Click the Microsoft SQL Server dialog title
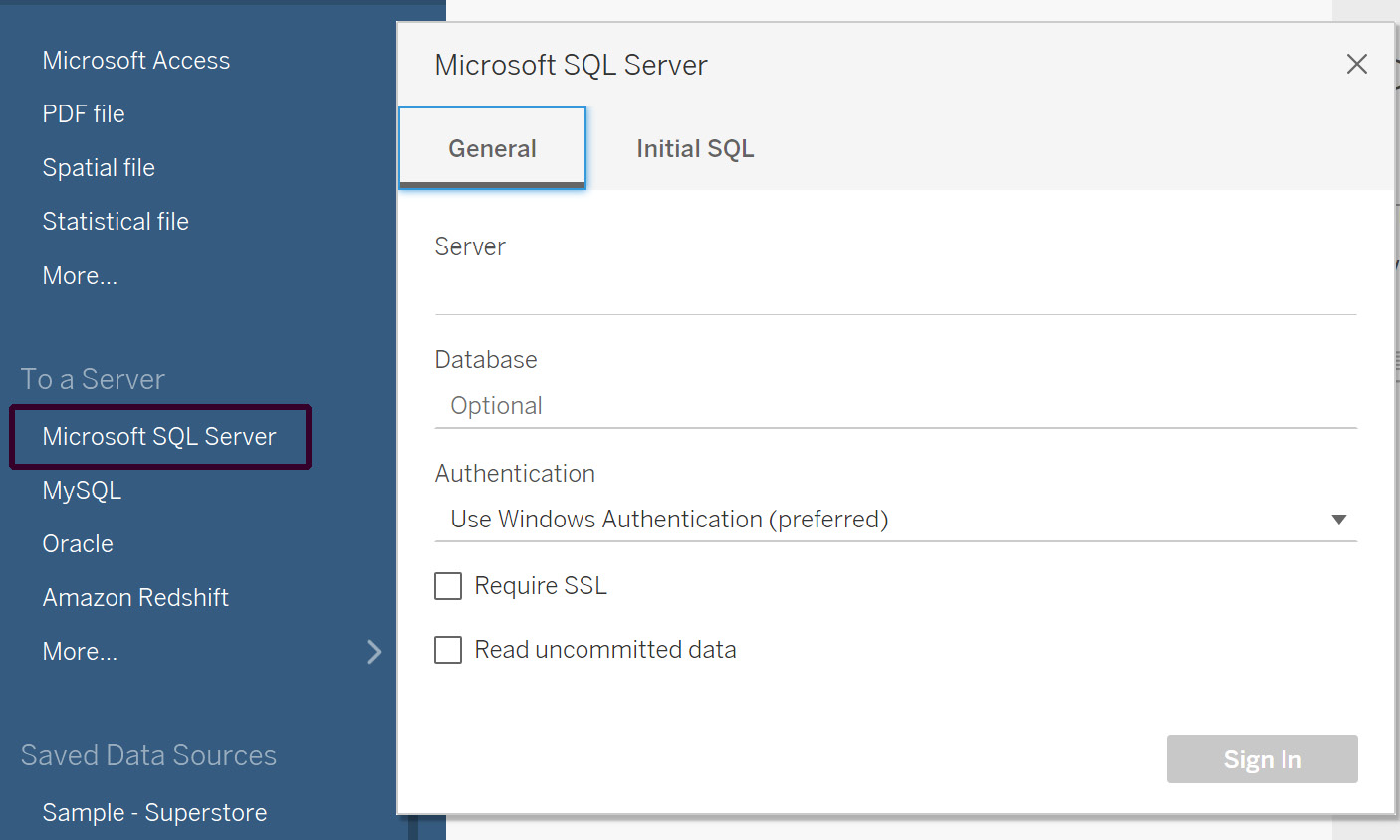Viewport: 1400px width, 840px height. [571, 65]
